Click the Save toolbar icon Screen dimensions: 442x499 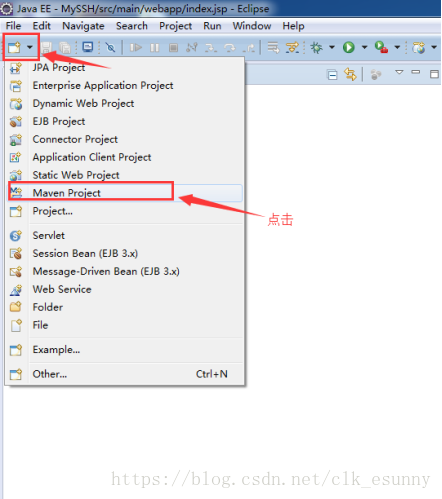pyautogui.click(x=47, y=47)
